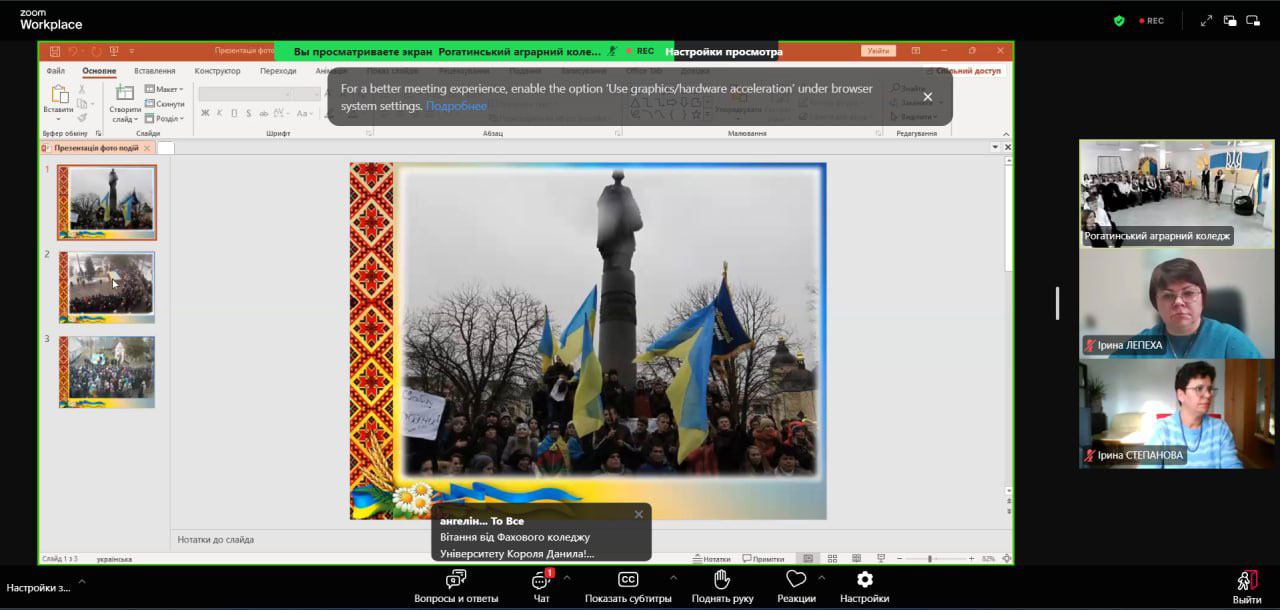
Task: Leave the meeting via Выйти icon
Action: pos(1246,581)
